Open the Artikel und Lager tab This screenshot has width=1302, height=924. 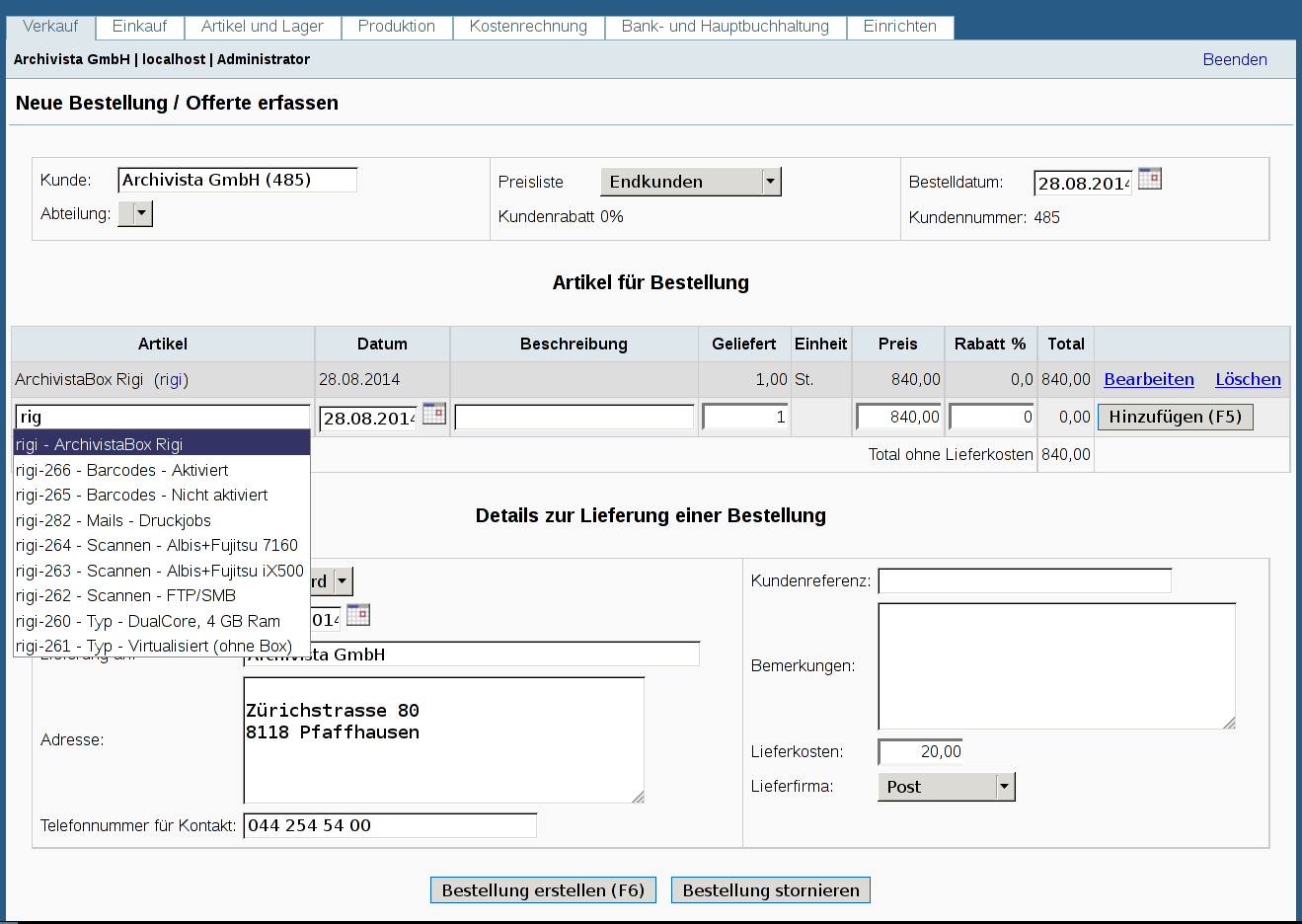tap(263, 27)
